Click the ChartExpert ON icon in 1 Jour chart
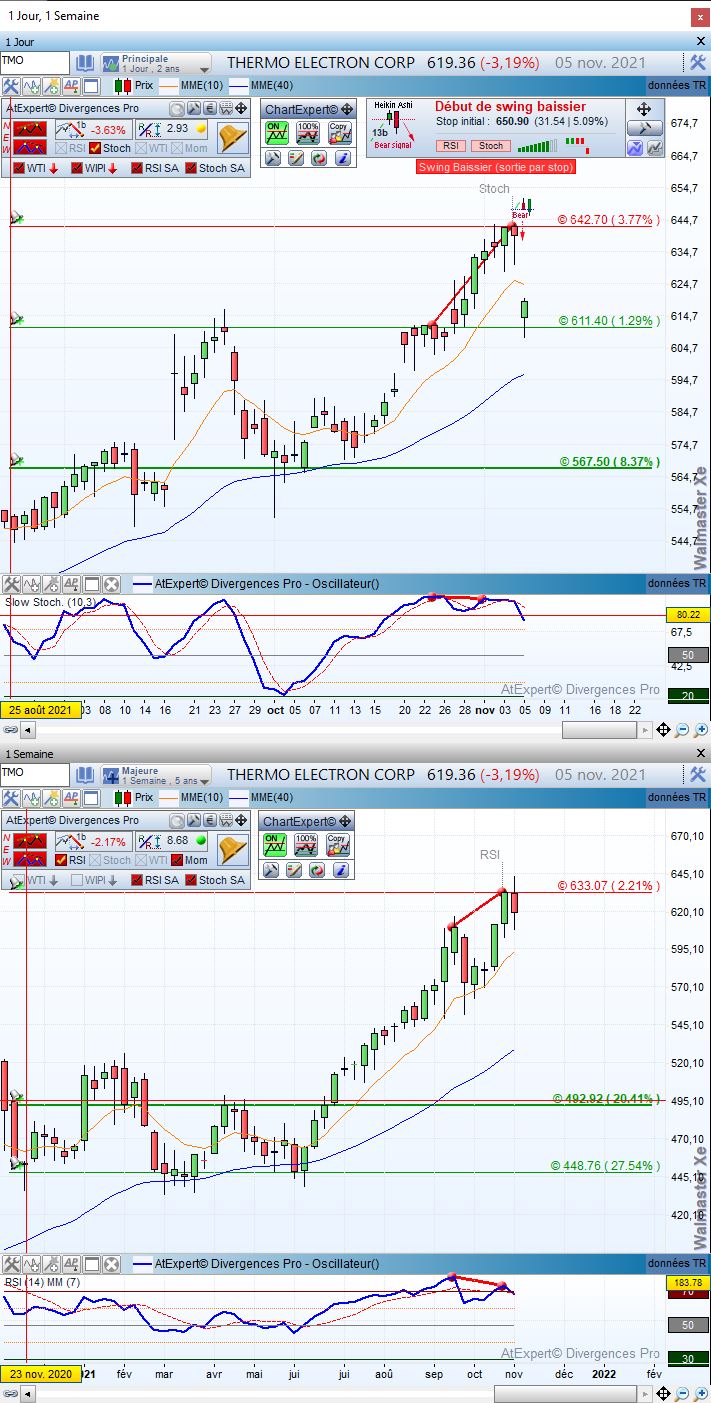The width and height of the screenshot is (711, 1403). (x=275, y=133)
